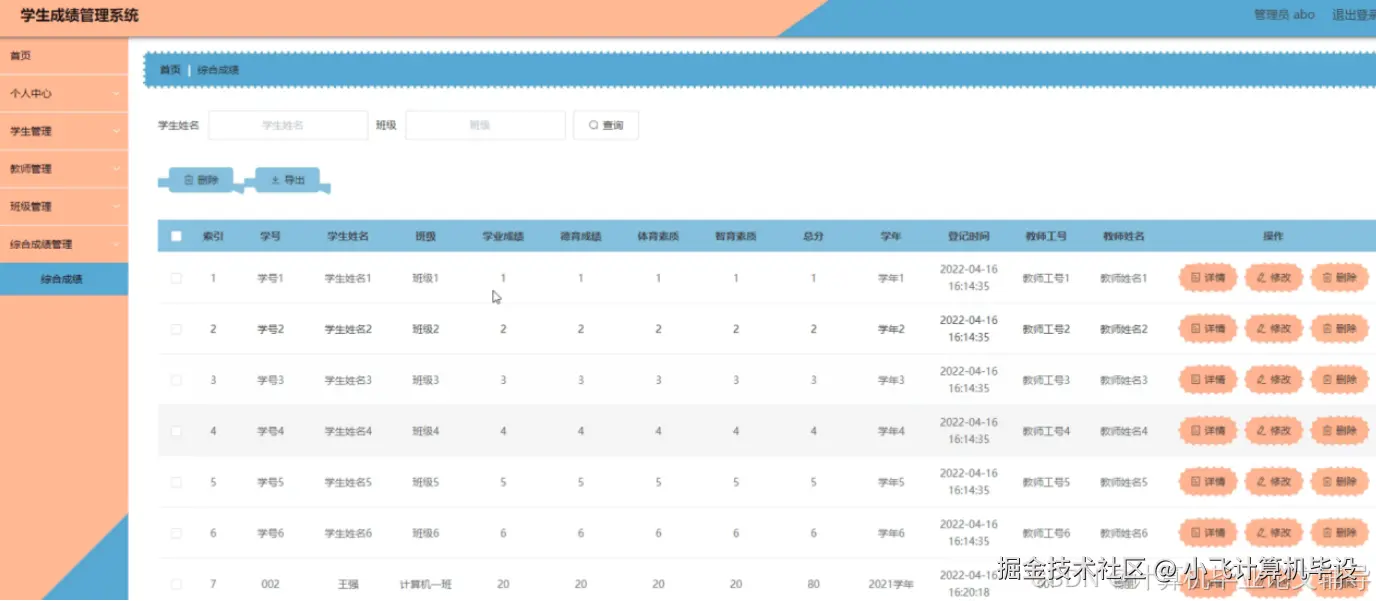Check the box for row 学号4
The image size is (1376, 601).
tap(176, 431)
